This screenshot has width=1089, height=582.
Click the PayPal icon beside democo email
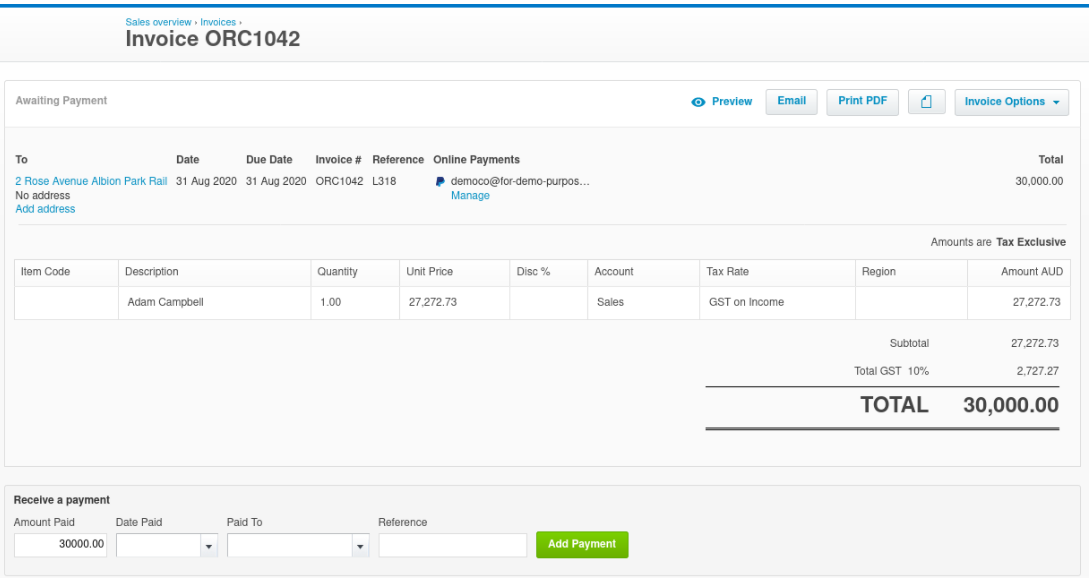pyautogui.click(x=440, y=181)
